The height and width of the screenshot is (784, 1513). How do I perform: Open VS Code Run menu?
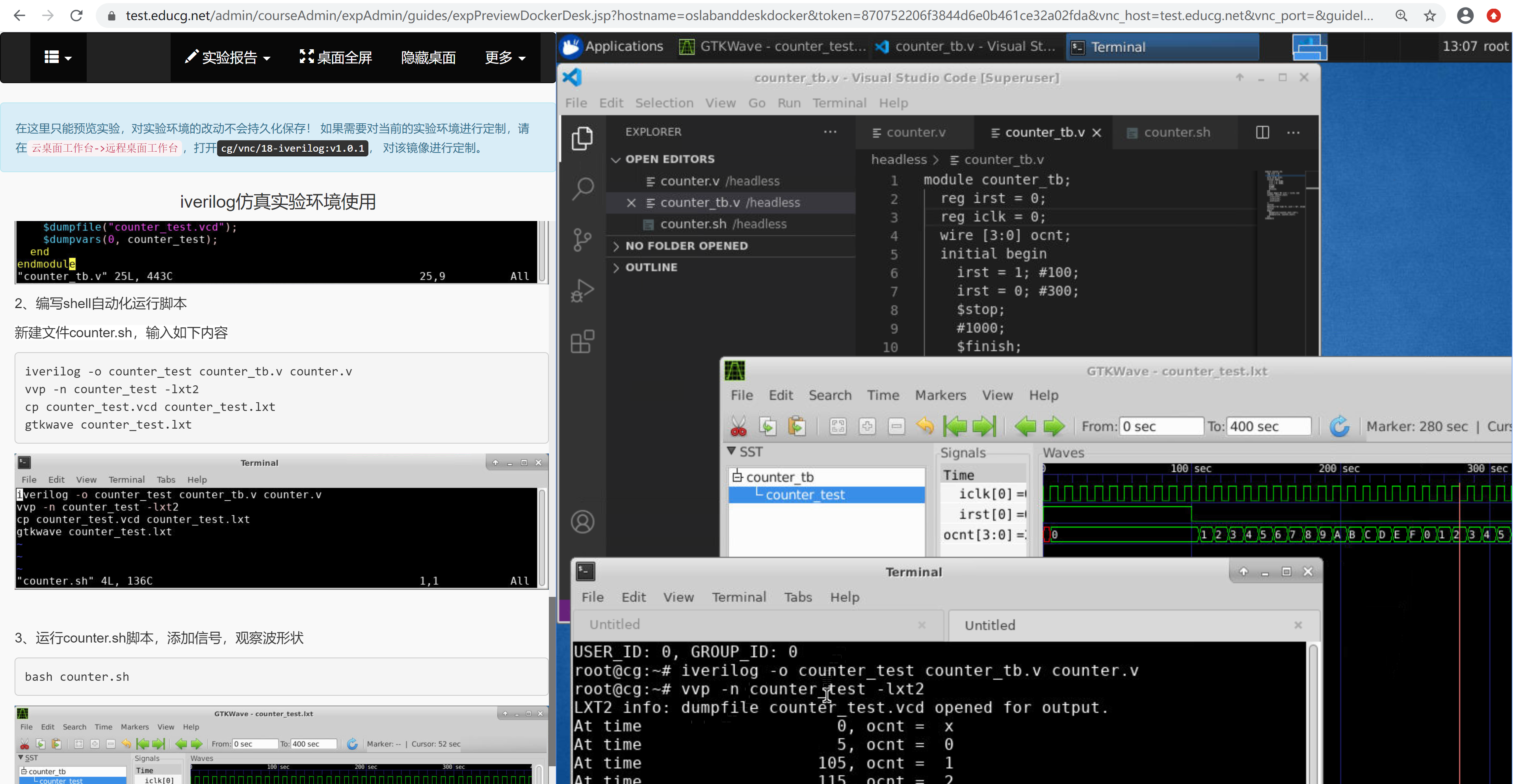[x=789, y=103]
